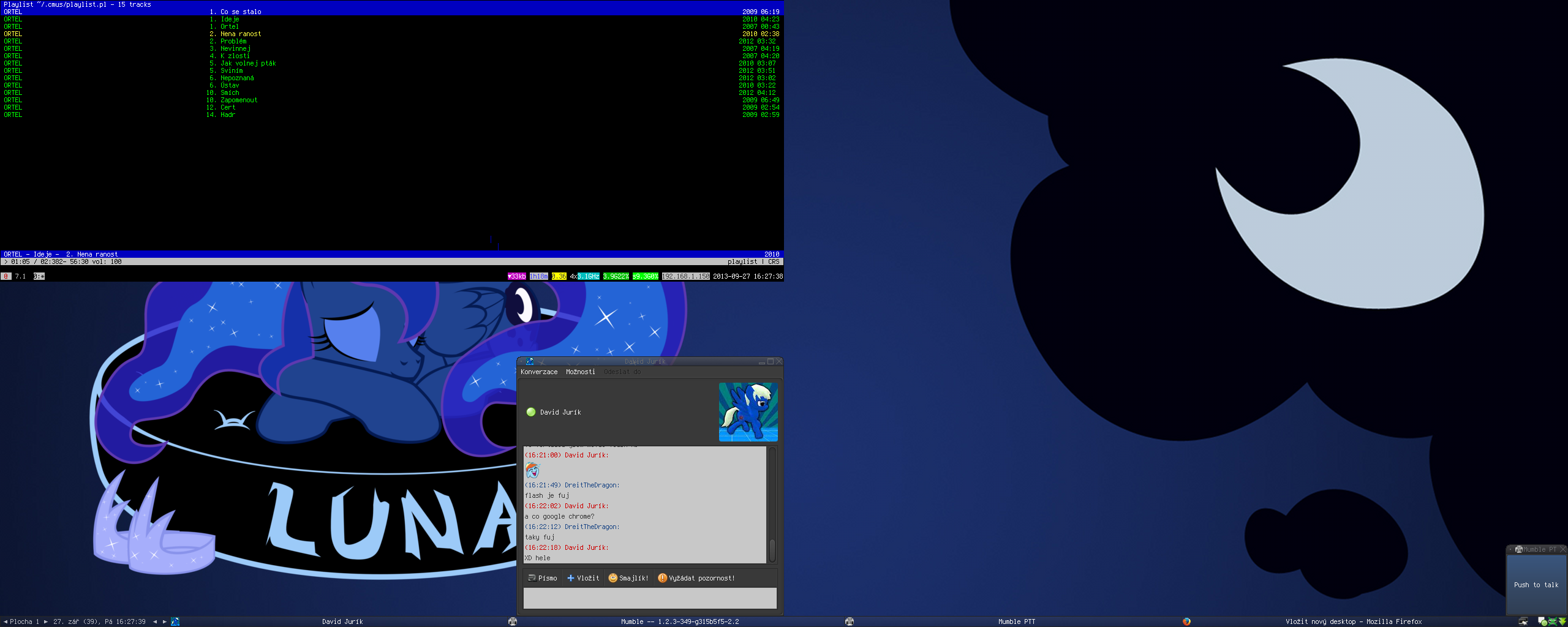Select track 'Problém' in playlist

[x=392, y=41]
